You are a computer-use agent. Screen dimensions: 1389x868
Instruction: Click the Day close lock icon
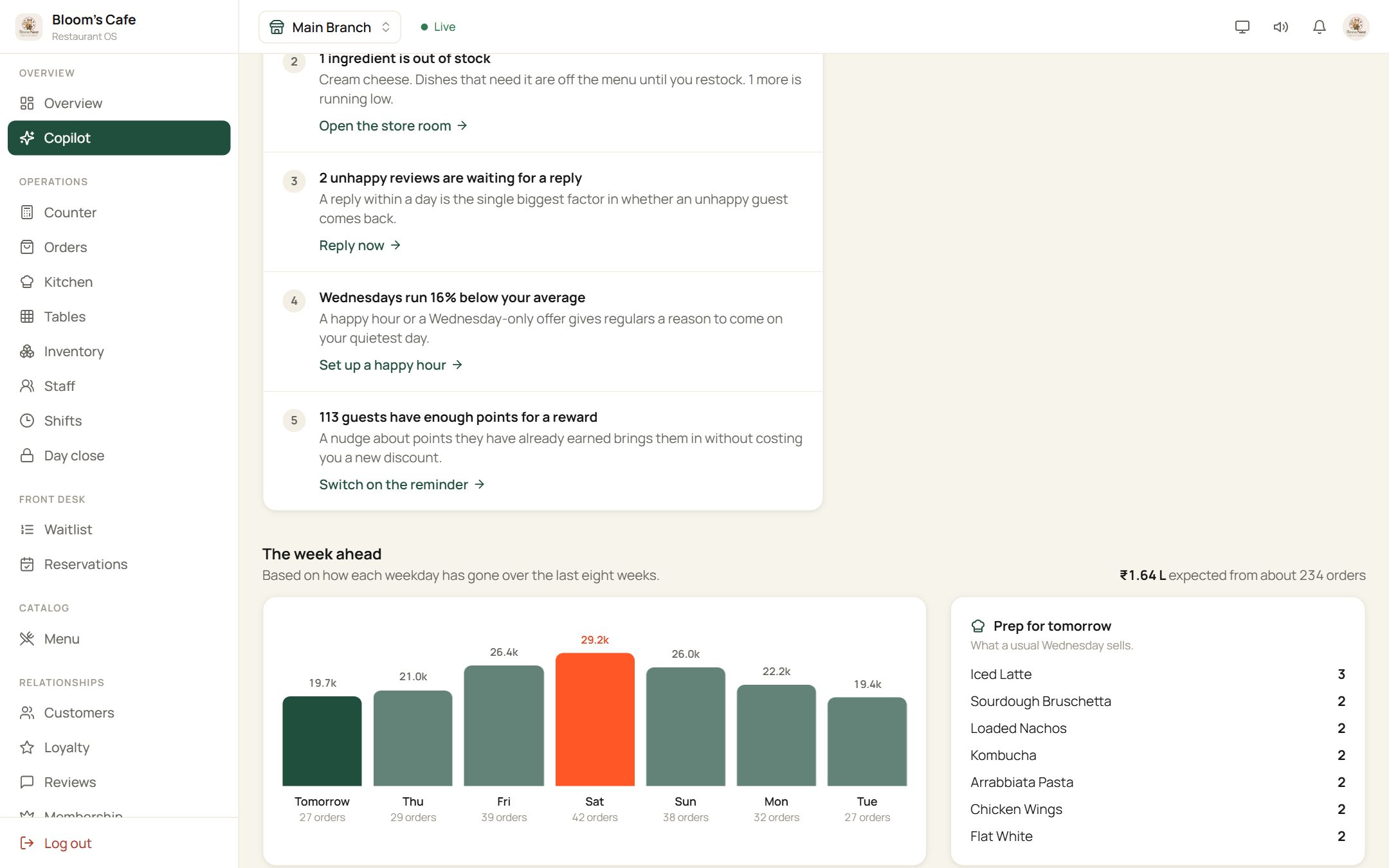27,456
